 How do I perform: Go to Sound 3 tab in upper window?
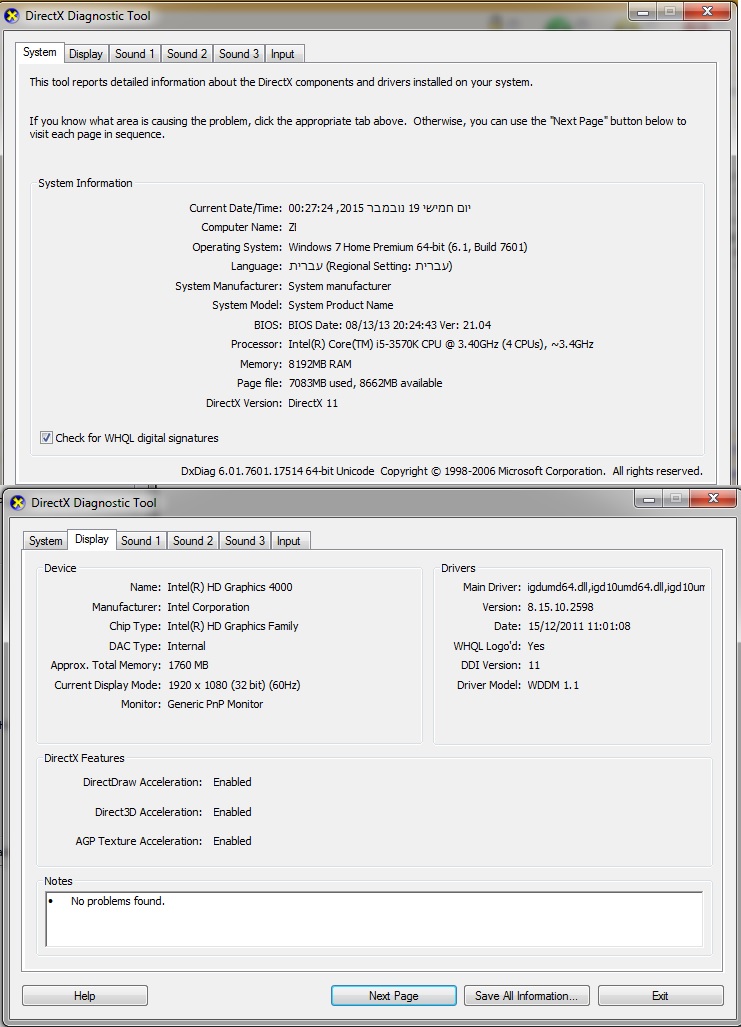239,54
